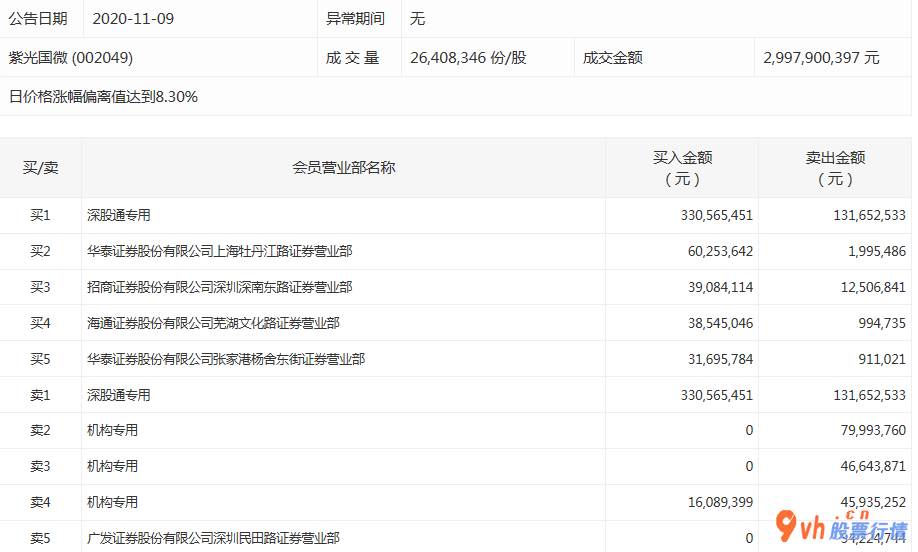The width and height of the screenshot is (918, 552).
Task: Click 深股通专用 in the 买1 row
Action: pos(119,215)
